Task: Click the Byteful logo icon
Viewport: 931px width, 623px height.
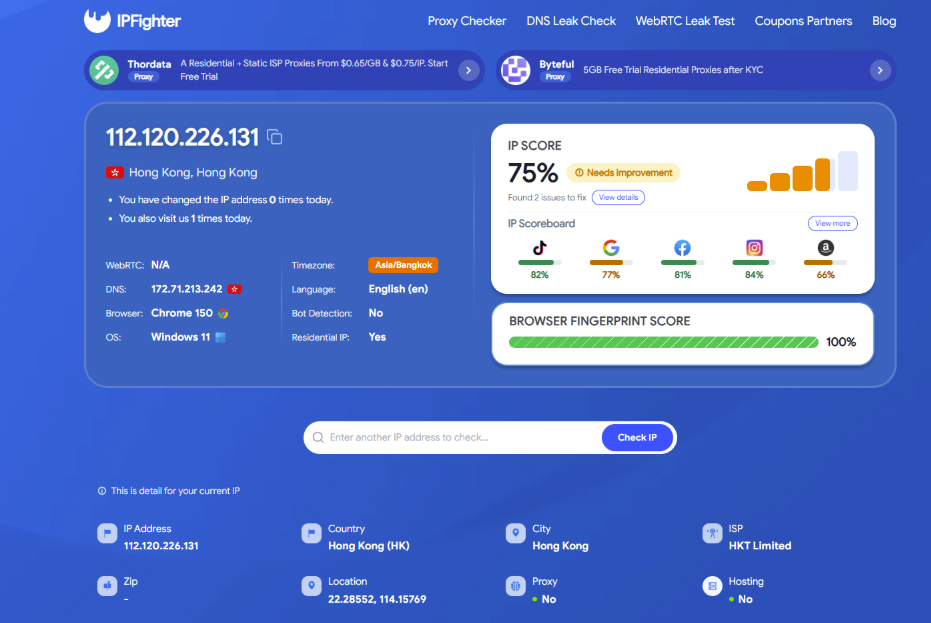Action: coord(515,70)
